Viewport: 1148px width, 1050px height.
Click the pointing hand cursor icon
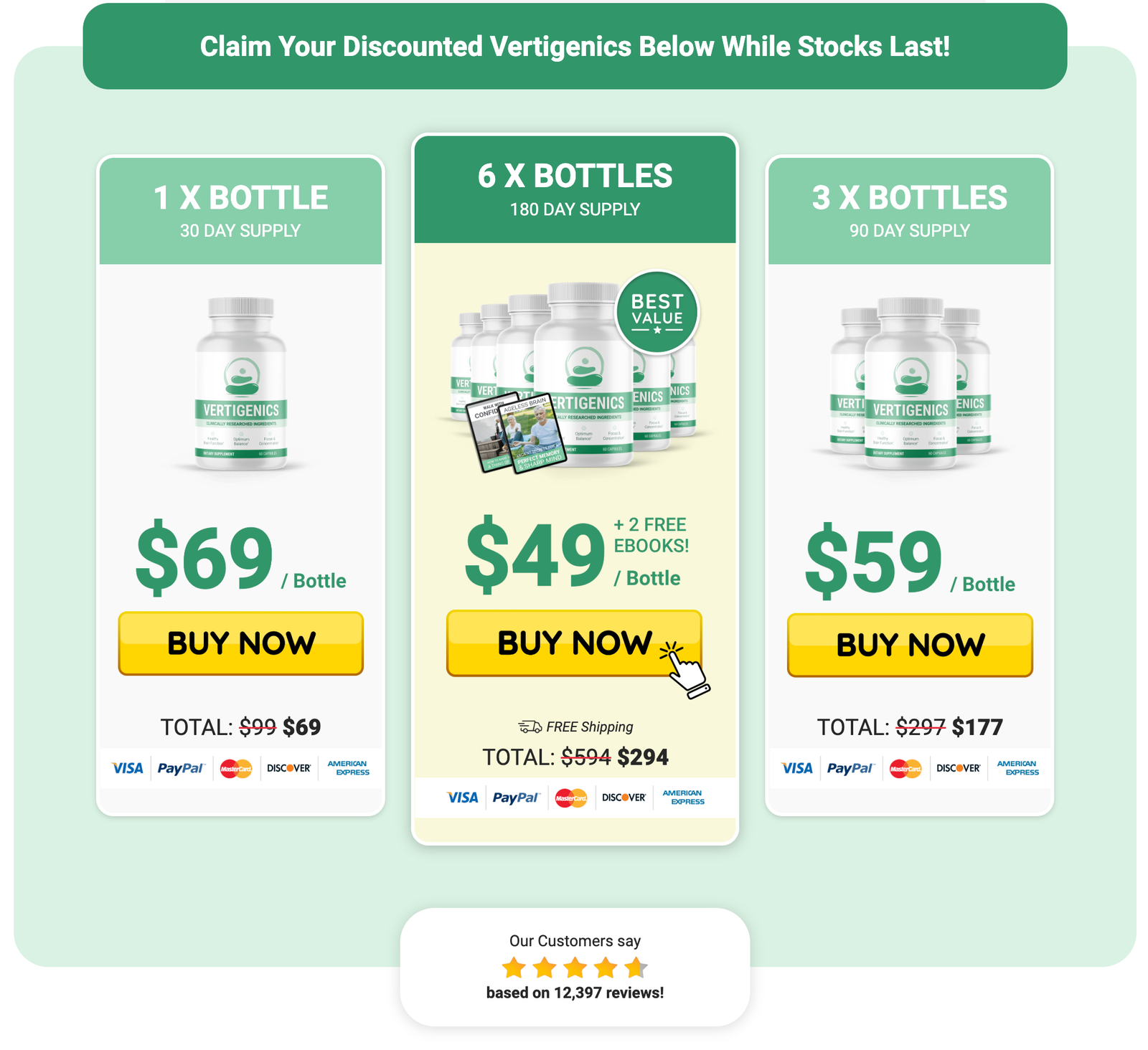(684, 669)
